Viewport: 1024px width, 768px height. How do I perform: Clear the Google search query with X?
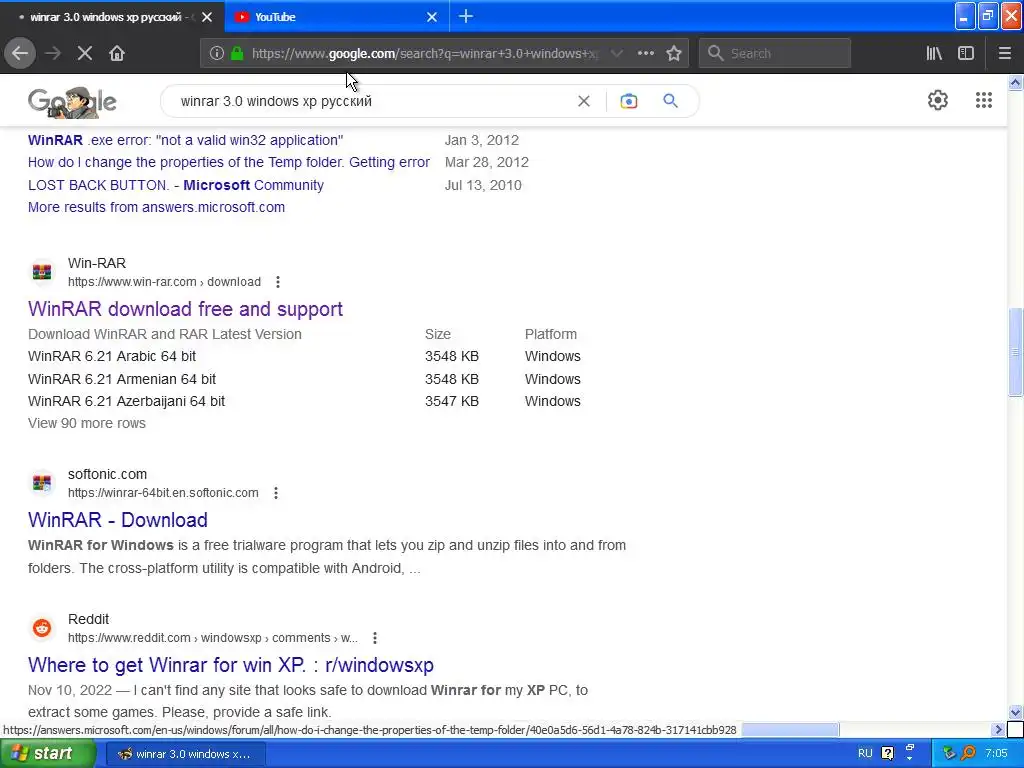click(584, 101)
